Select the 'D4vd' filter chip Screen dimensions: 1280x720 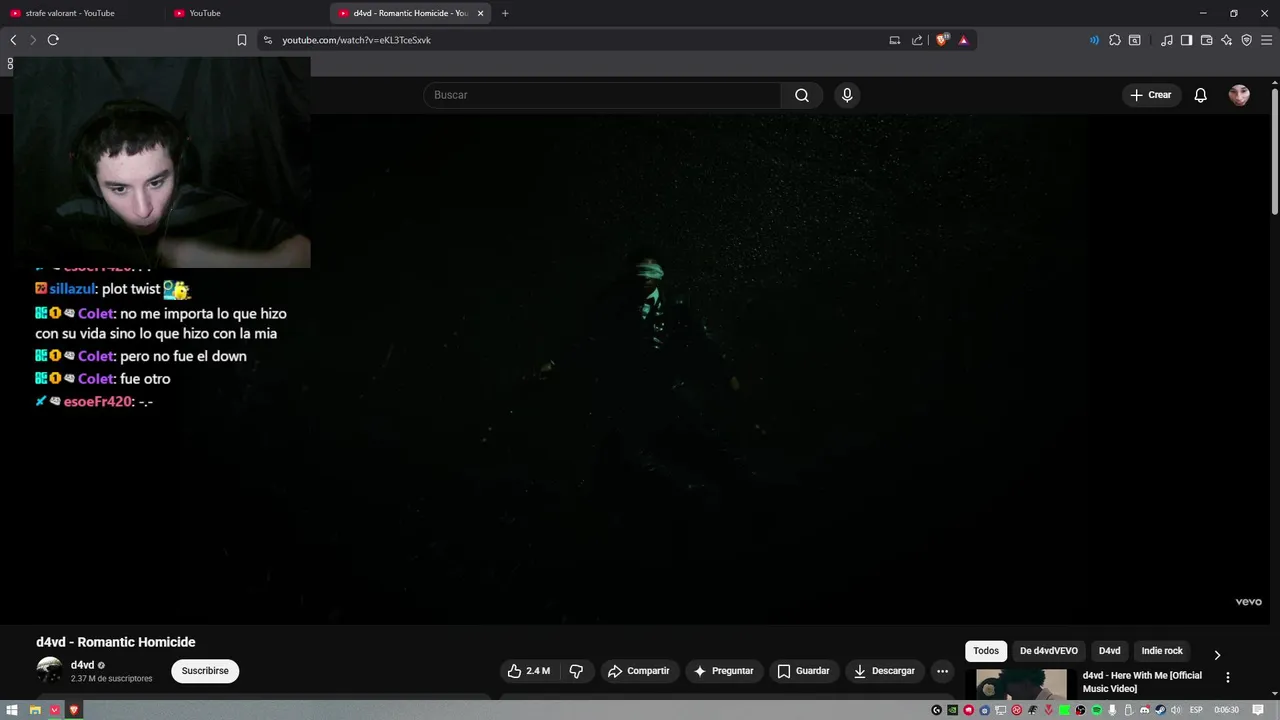[x=1110, y=651]
